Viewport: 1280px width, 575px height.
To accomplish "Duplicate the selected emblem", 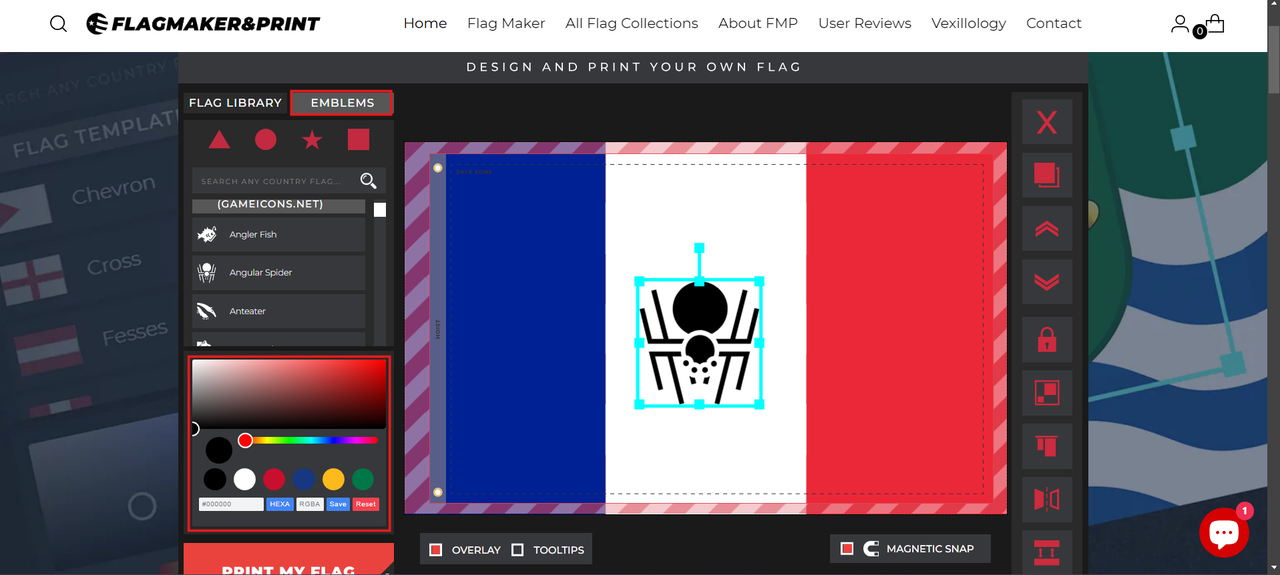I will coord(1047,176).
